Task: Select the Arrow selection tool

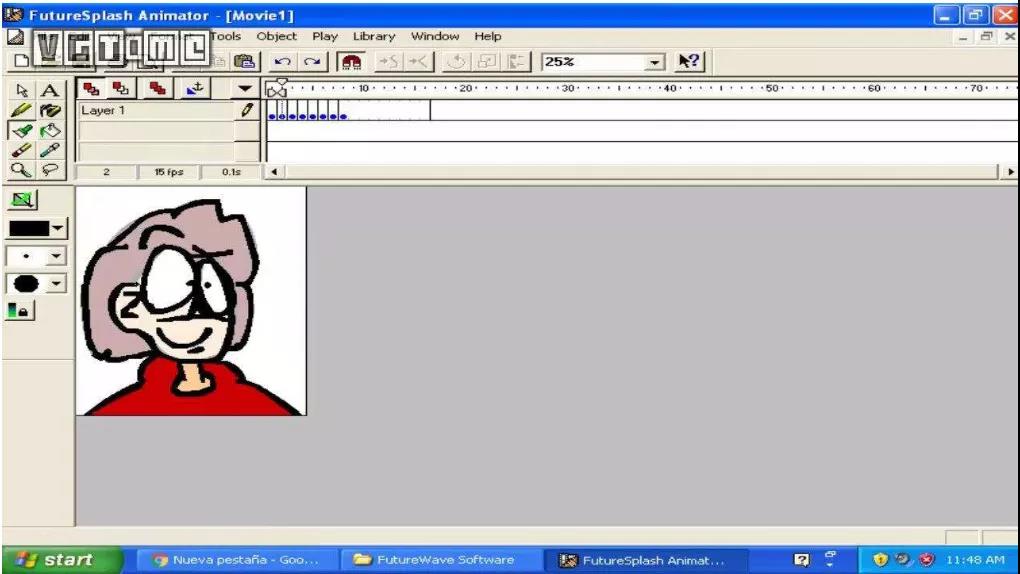Action: pos(21,90)
